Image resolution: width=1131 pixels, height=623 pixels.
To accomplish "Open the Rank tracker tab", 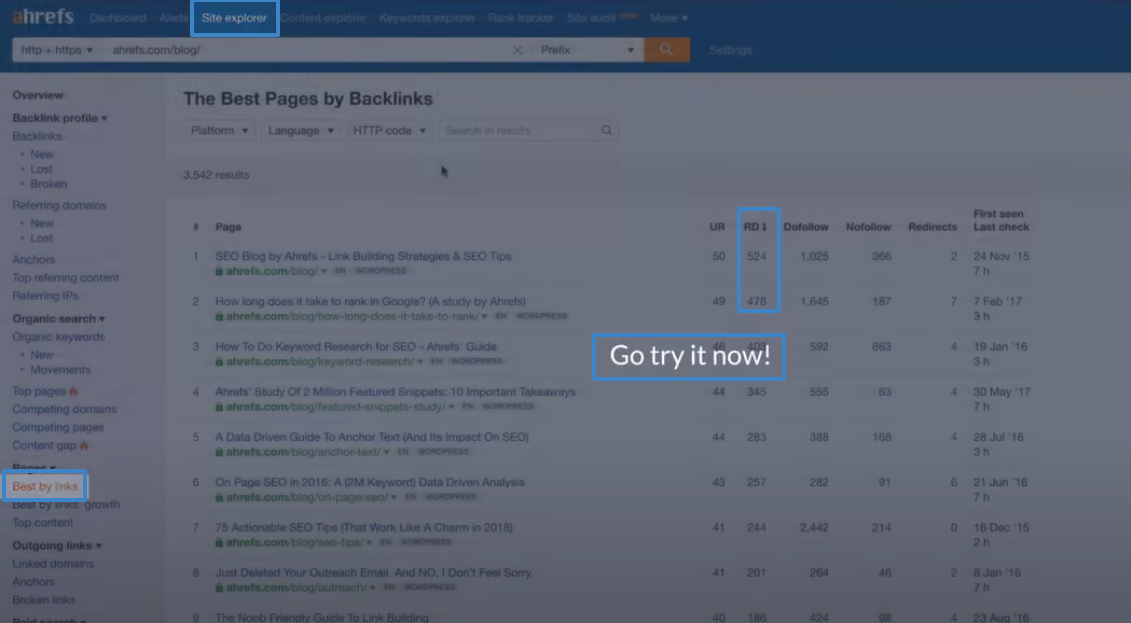I will (x=521, y=17).
